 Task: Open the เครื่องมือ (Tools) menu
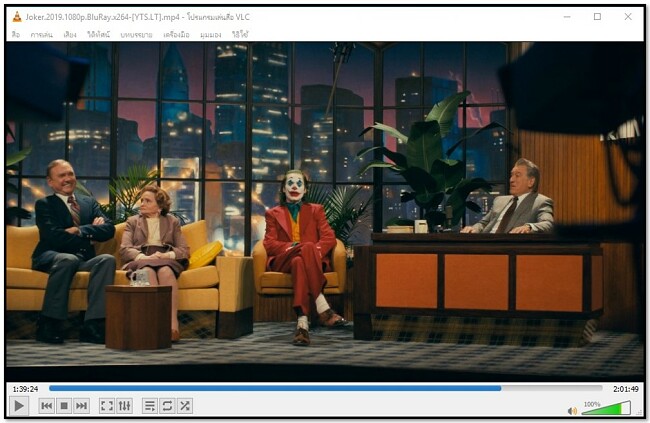[176, 35]
